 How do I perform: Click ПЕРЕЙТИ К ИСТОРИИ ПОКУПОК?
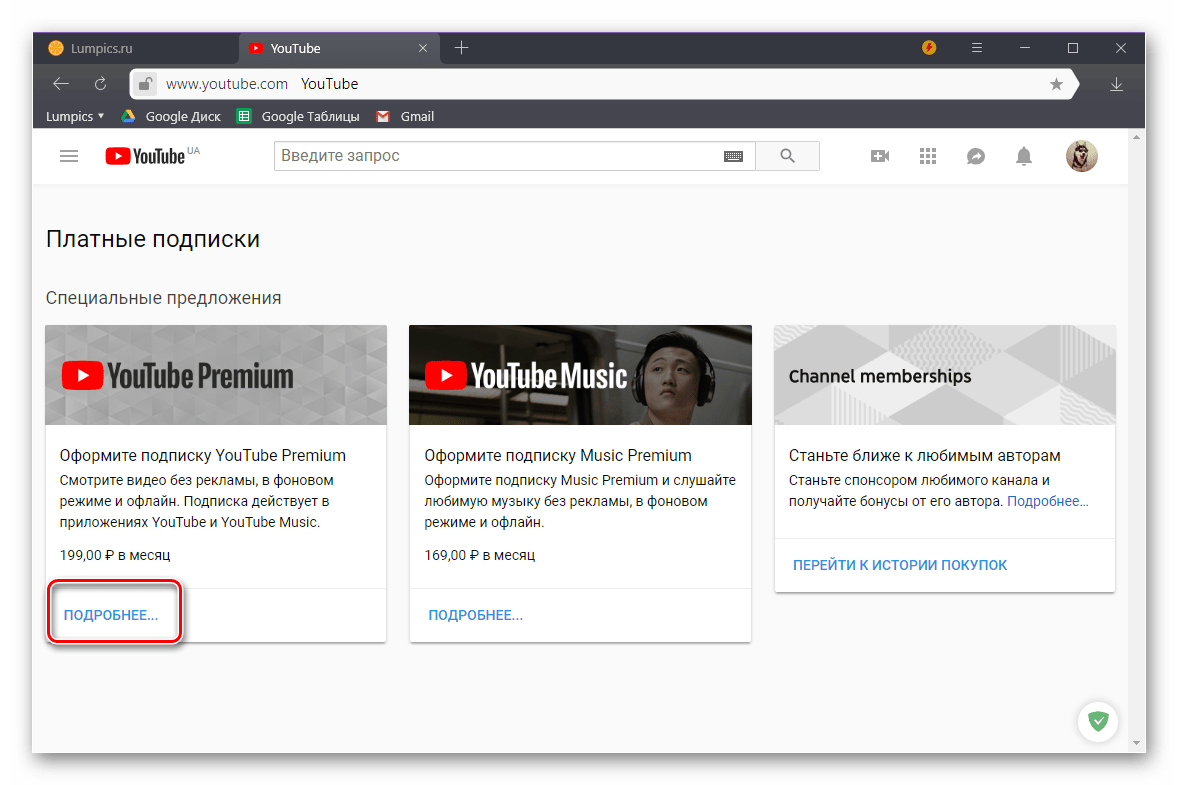(x=900, y=565)
